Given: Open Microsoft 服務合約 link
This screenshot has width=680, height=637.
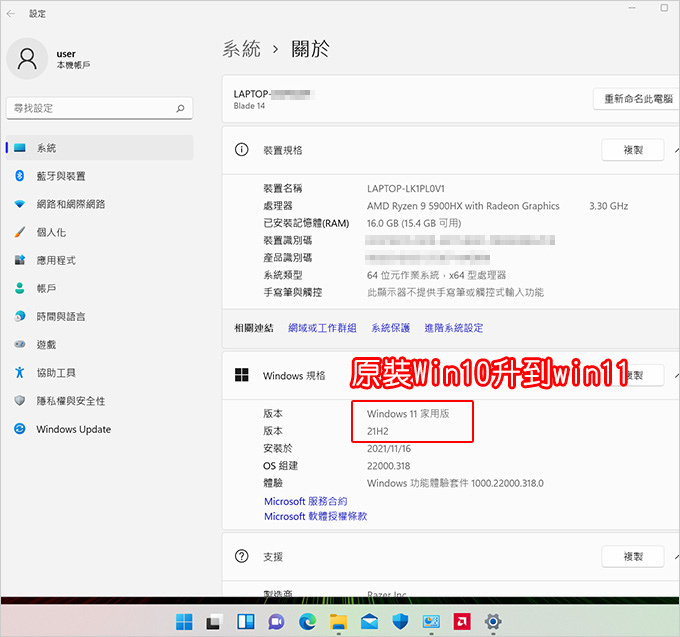Looking at the screenshot, I should [x=305, y=501].
